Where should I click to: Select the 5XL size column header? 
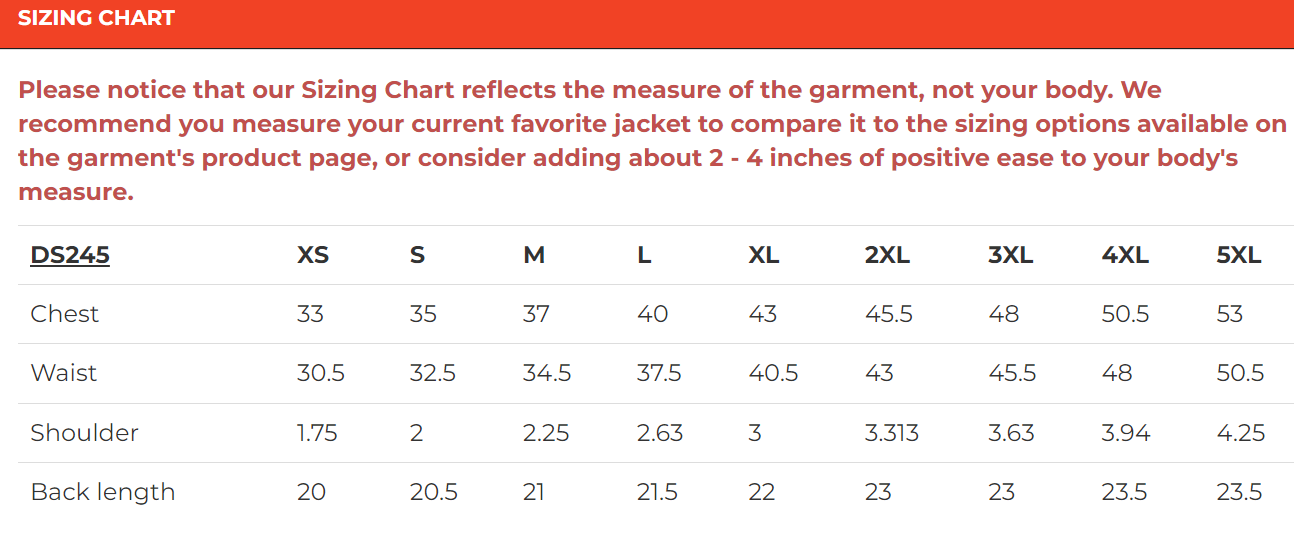coord(1239,255)
